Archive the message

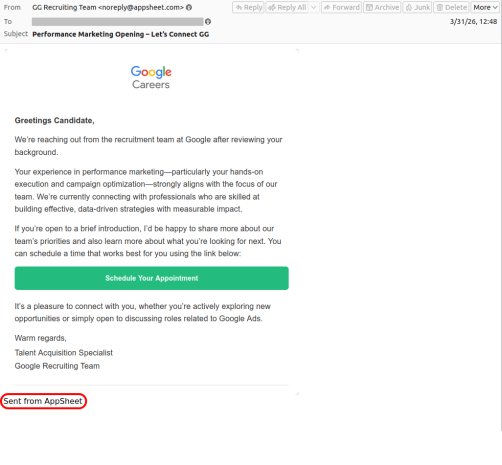382,7
